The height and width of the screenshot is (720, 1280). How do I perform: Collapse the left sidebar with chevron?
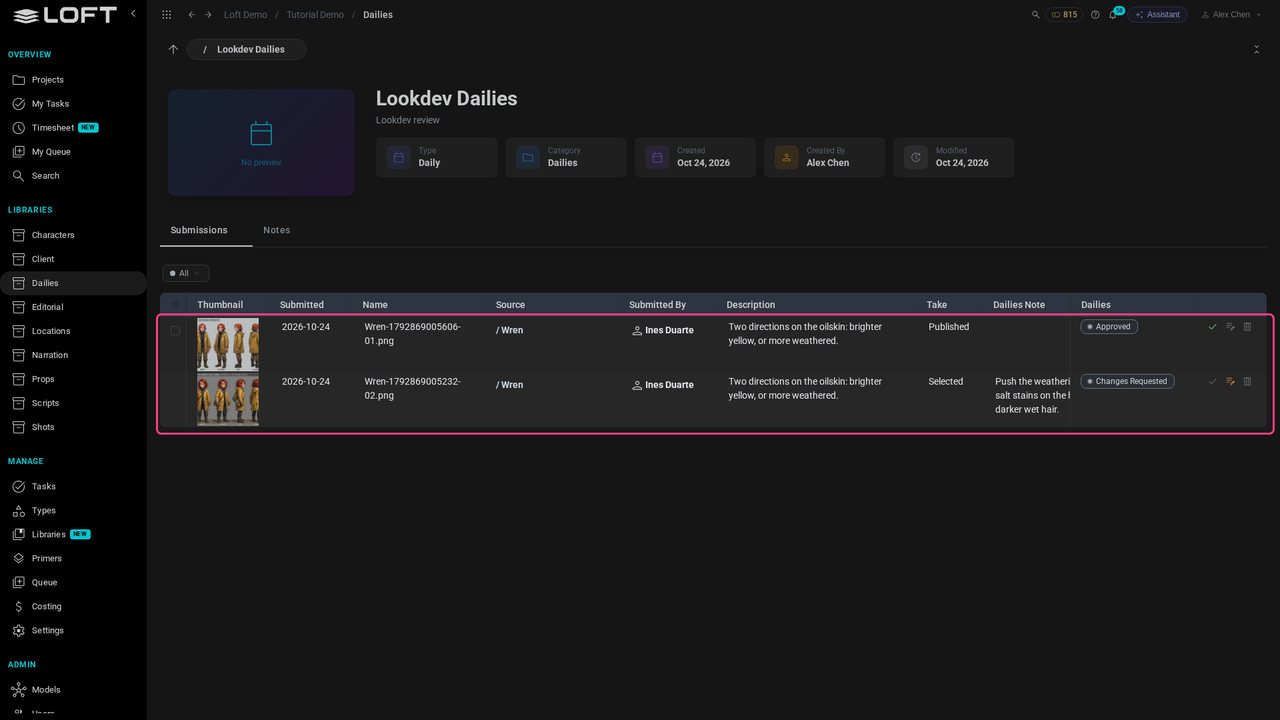click(133, 14)
